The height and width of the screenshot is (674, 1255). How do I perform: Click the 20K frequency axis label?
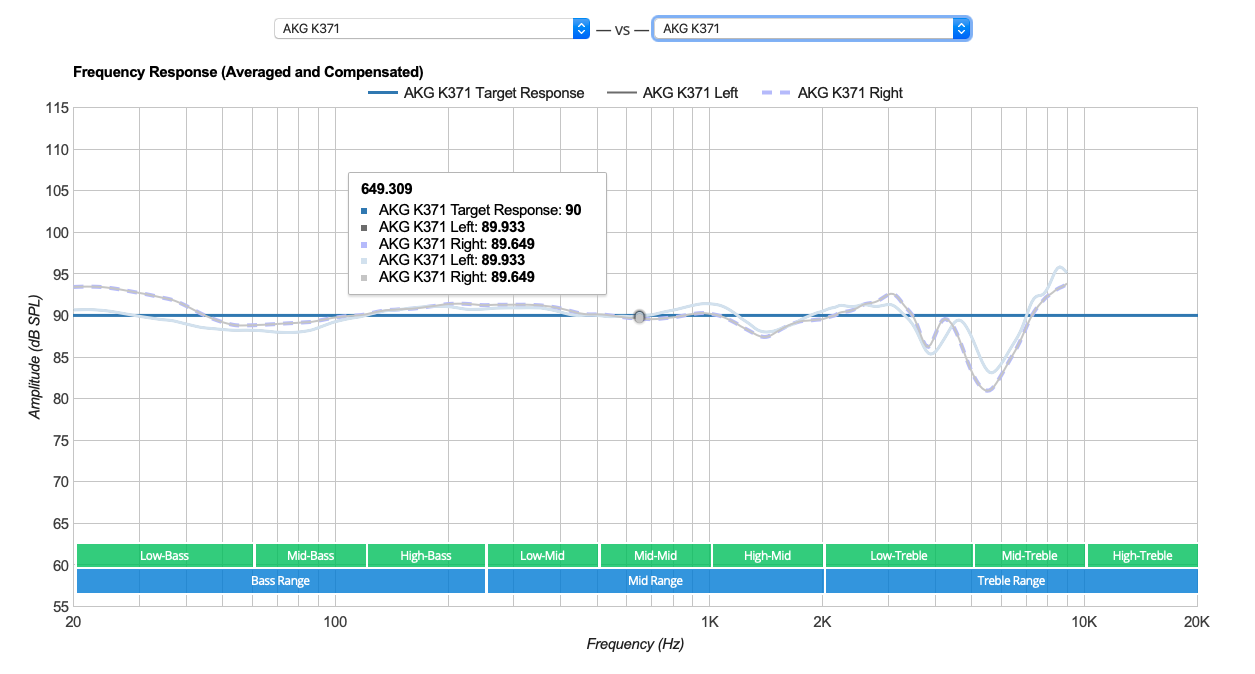click(x=1196, y=622)
